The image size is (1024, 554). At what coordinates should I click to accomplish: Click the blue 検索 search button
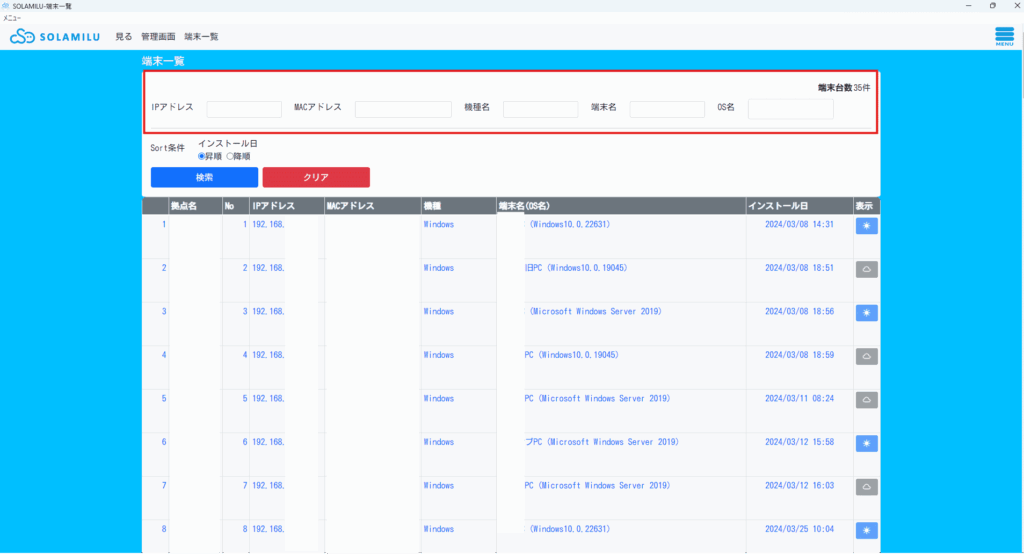[x=204, y=177]
